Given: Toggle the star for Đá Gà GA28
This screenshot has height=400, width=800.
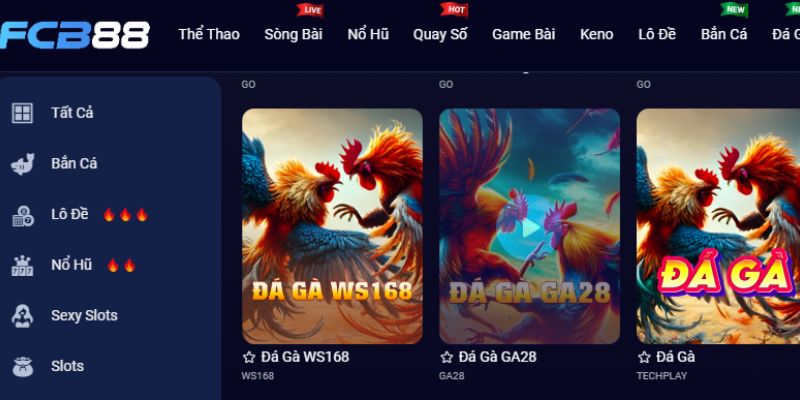Looking at the screenshot, I should (x=446, y=357).
